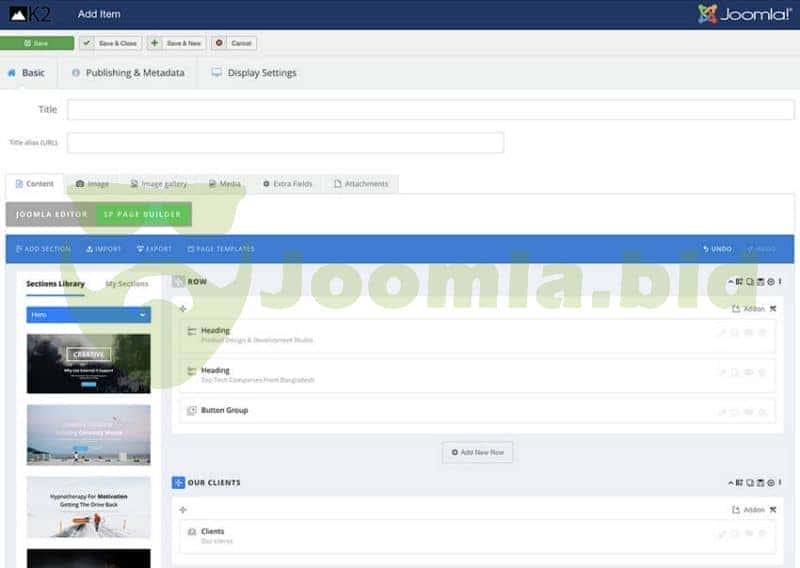Viewport: 800px width, 568px height.
Task: Click the column settings icon beside Addon
Action: 772,309
